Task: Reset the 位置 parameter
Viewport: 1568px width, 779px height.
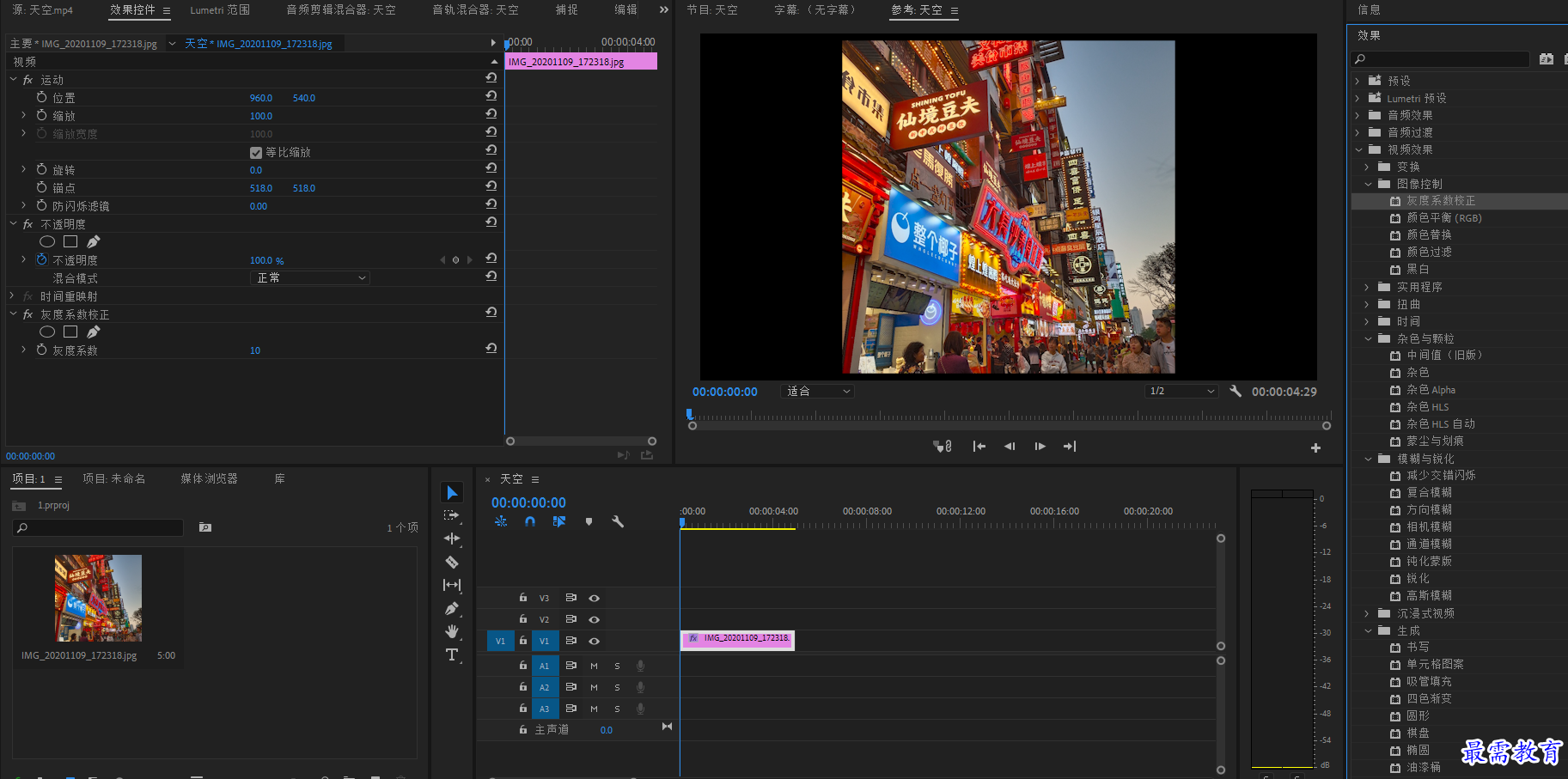Action: click(x=491, y=95)
